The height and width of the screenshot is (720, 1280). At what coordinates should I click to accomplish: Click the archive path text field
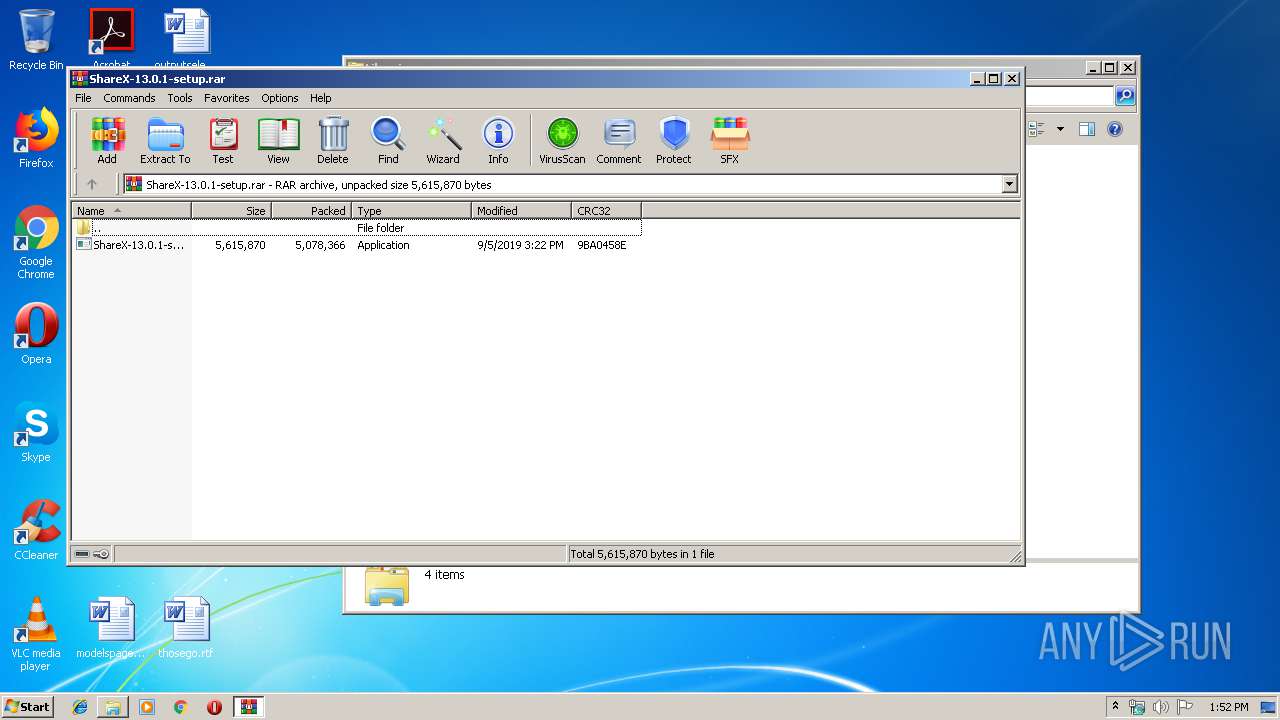[x=563, y=184]
